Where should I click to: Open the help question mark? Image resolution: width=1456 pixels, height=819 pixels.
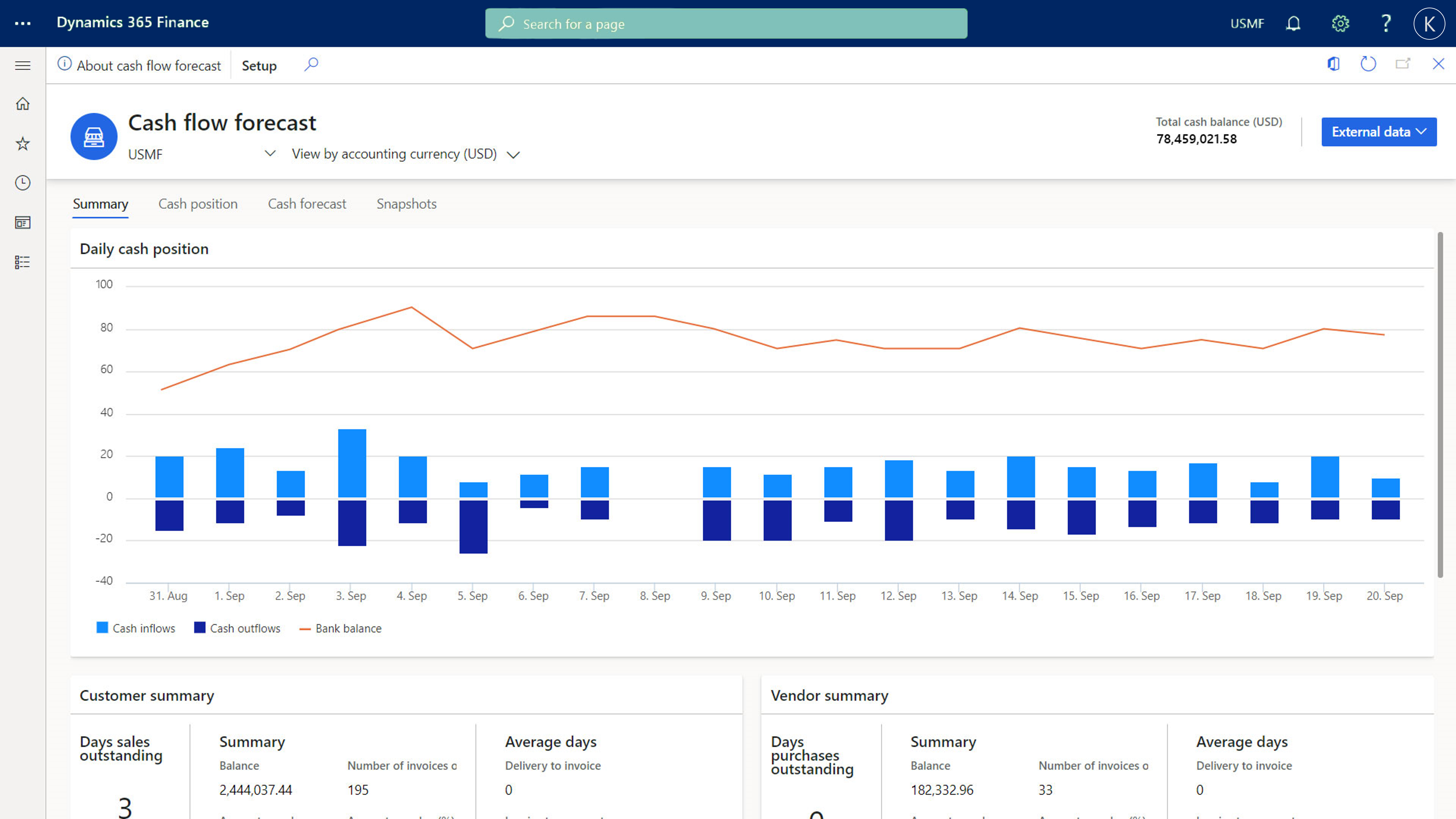click(x=1386, y=23)
